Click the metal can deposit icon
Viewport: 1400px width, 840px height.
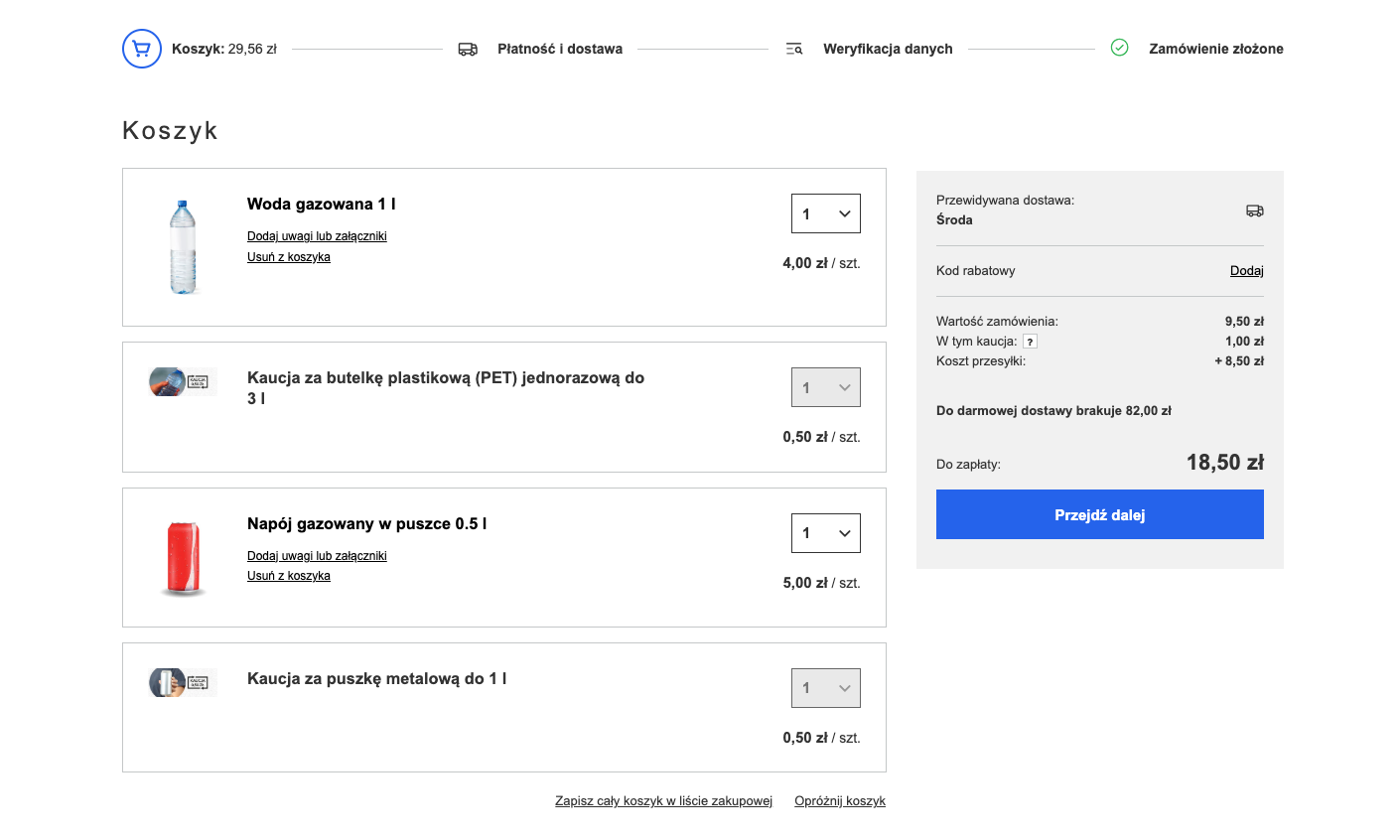pos(183,682)
